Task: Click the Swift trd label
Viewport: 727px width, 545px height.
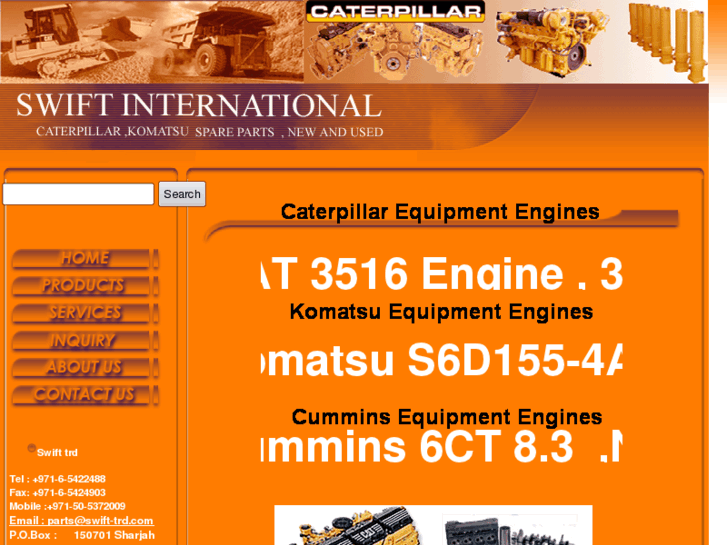Action: [x=57, y=453]
